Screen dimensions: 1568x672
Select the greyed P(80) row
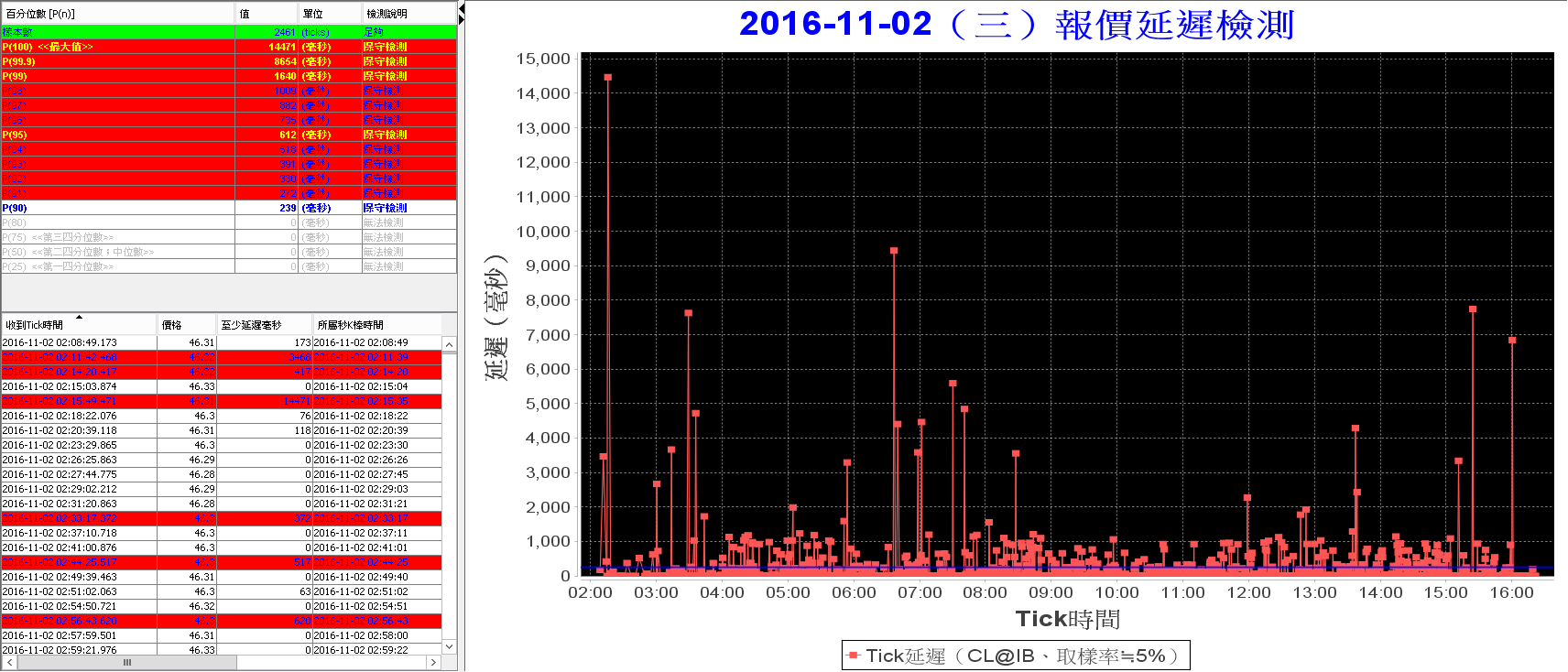tap(229, 222)
